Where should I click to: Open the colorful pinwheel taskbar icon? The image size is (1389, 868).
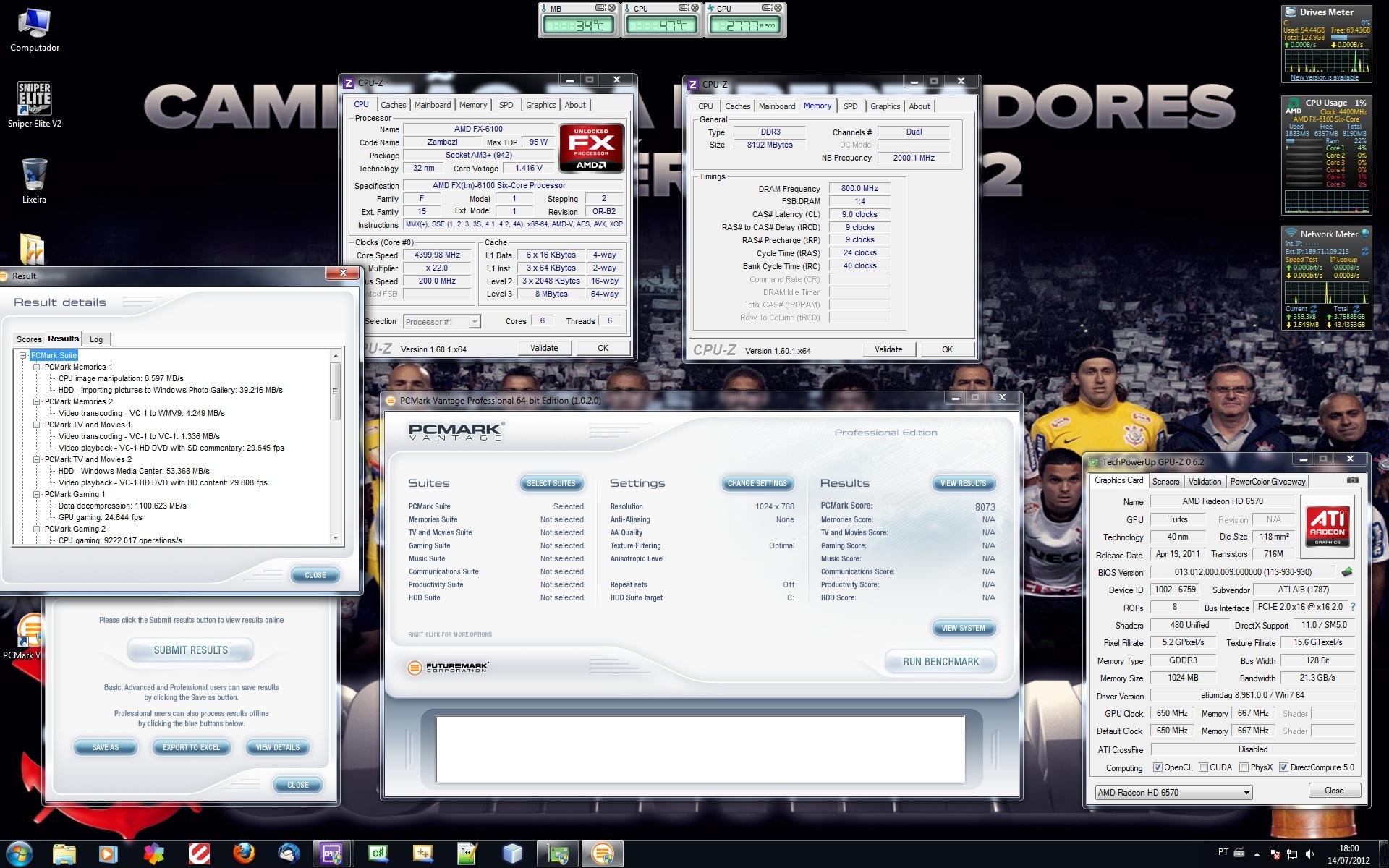coord(153,854)
